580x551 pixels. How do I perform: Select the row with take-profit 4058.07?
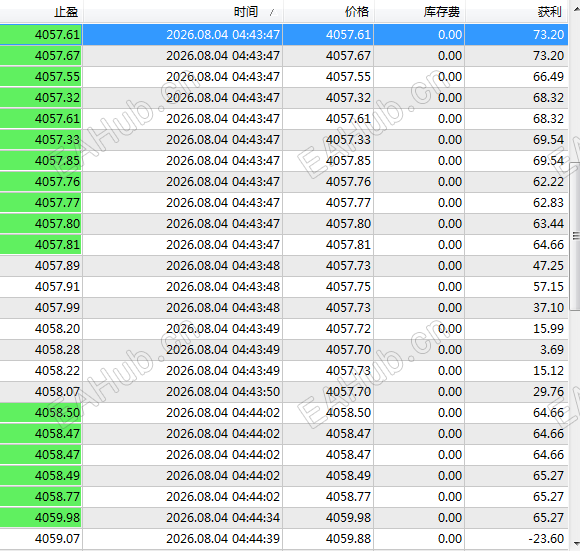[x=284, y=392]
